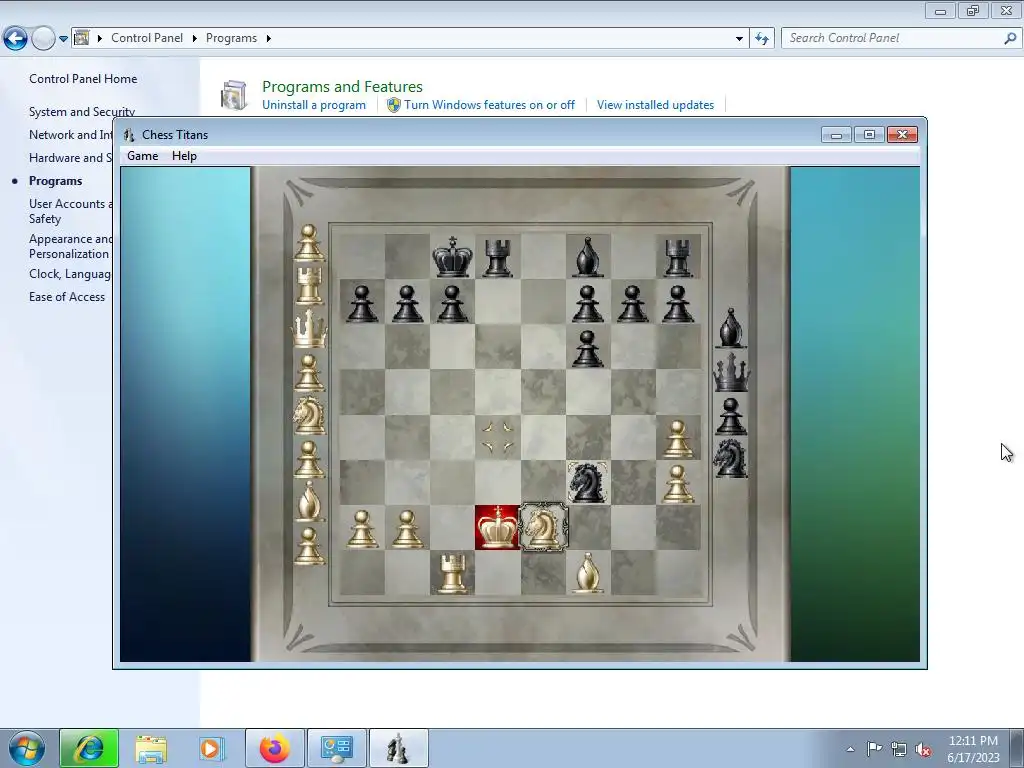The height and width of the screenshot is (768, 1024).
Task: Open Windows Media Player from the taskbar
Action: 212,748
